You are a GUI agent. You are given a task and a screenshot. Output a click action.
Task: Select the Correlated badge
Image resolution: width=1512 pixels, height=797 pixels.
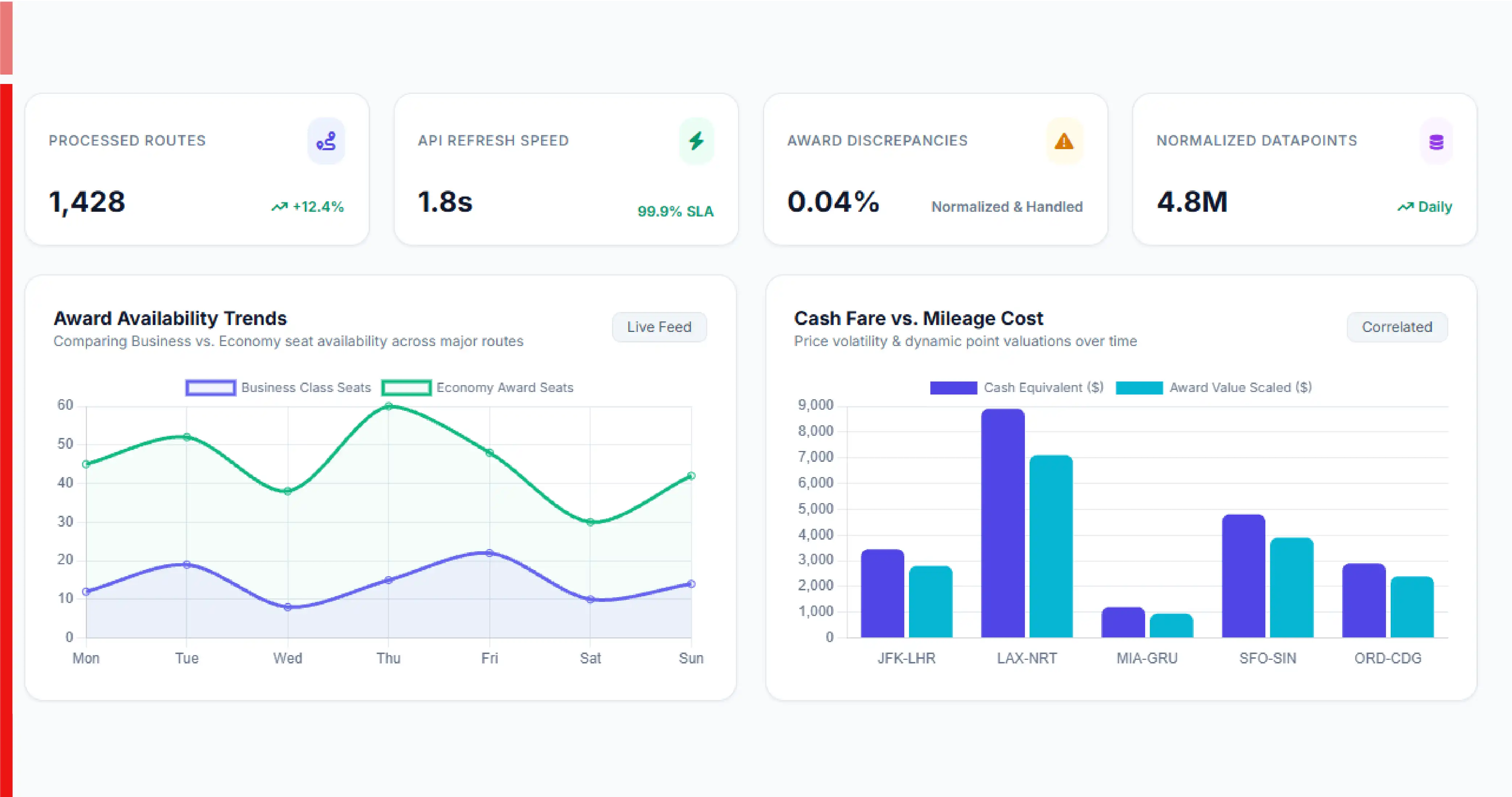1397,327
